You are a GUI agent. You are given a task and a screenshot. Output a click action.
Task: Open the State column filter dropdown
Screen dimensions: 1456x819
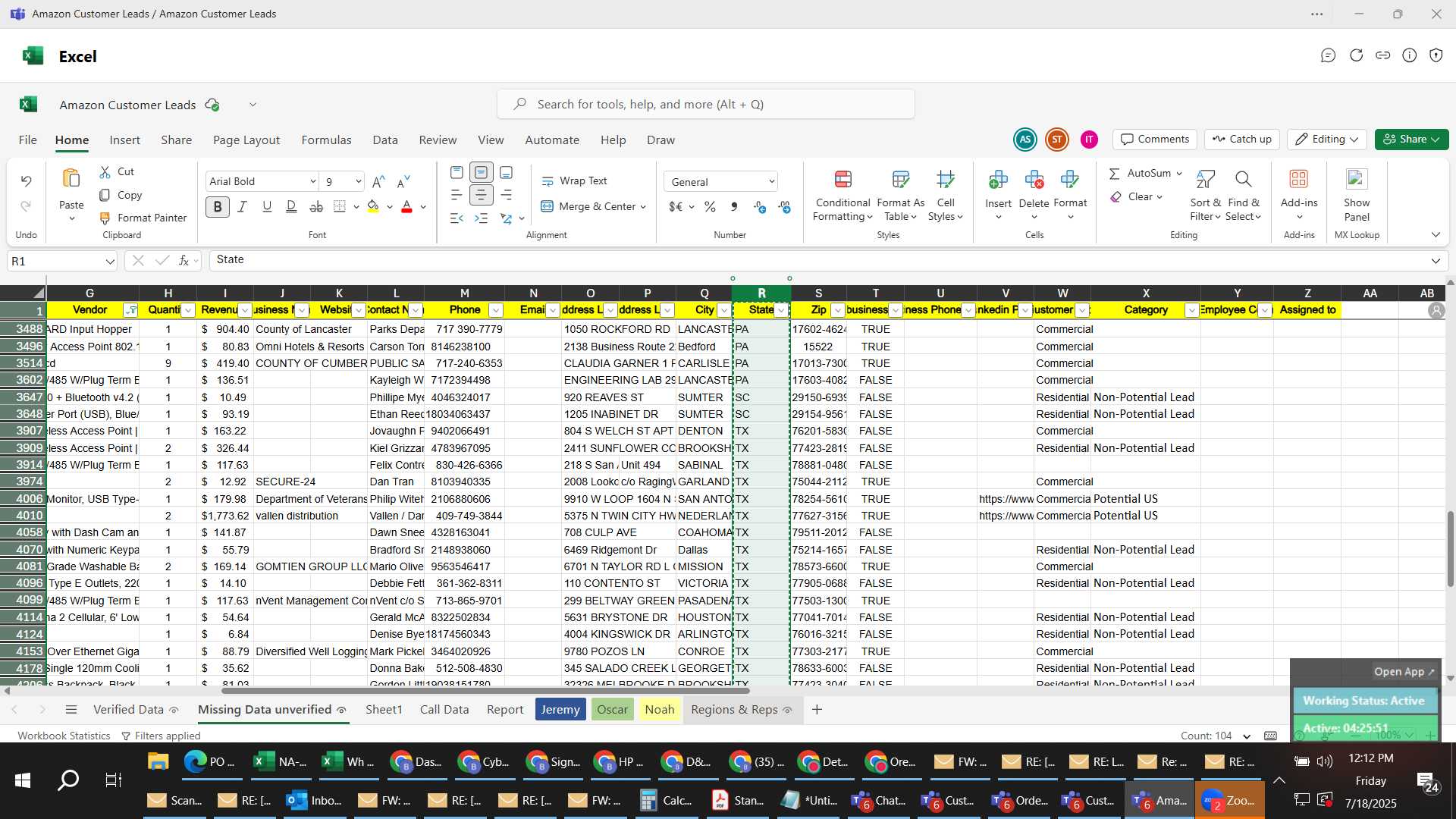tap(781, 310)
